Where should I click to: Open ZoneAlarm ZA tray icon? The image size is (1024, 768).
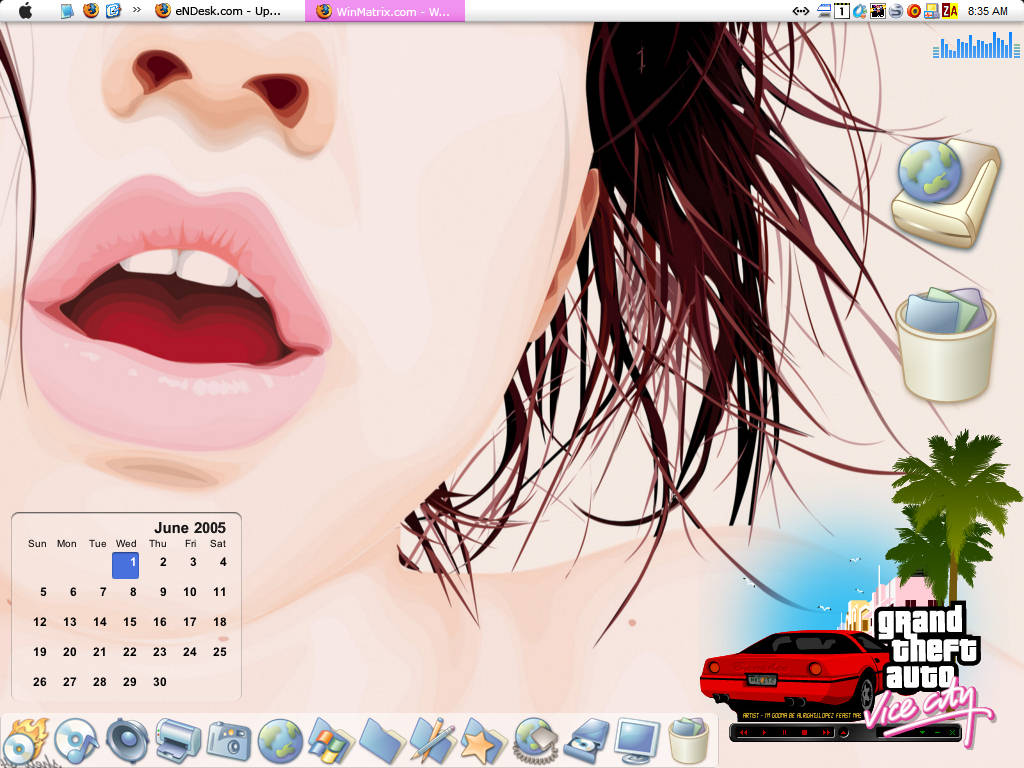[x=950, y=10]
